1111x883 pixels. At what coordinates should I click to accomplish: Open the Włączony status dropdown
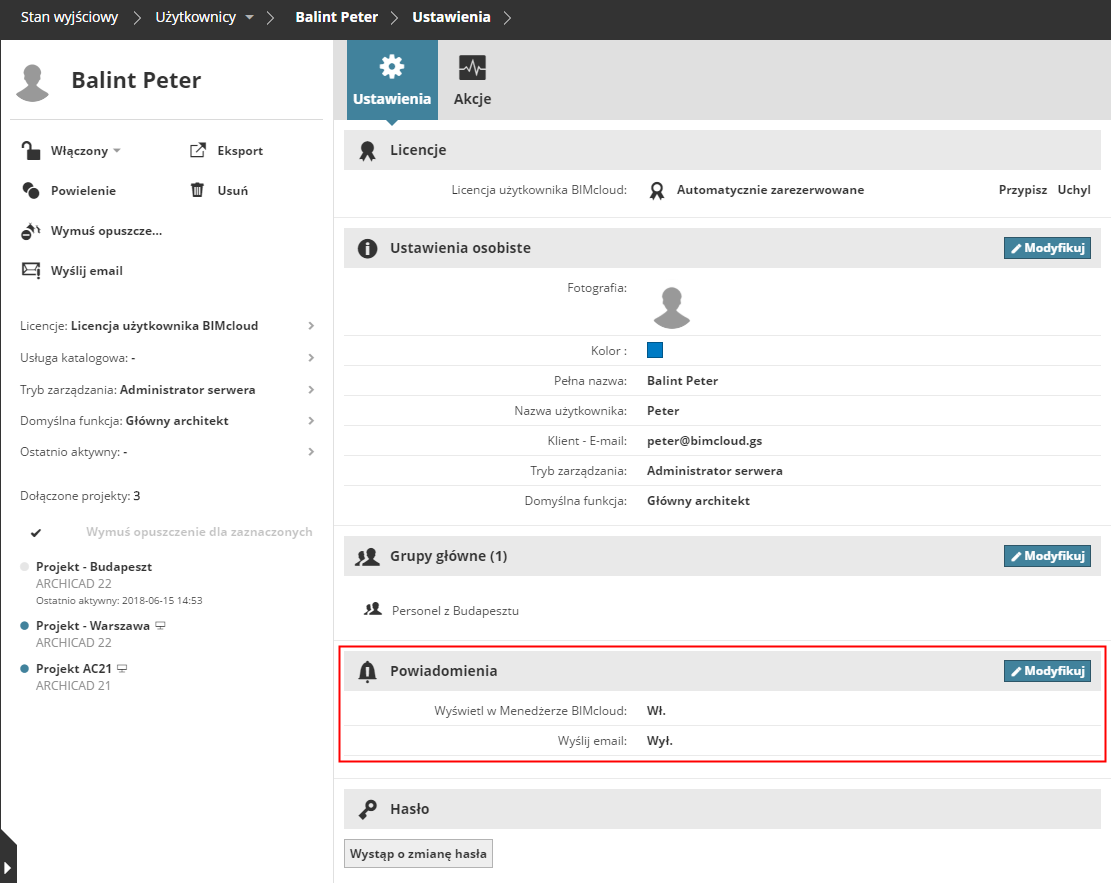[116, 151]
